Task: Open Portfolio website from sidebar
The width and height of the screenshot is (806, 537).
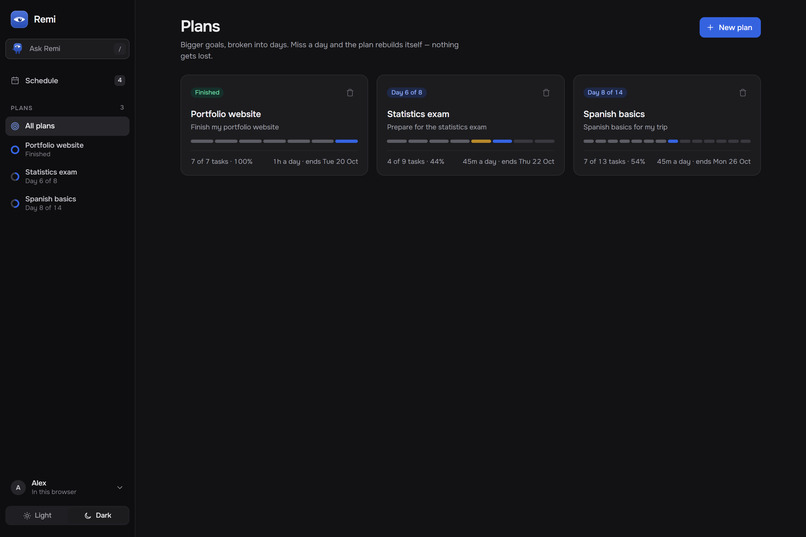Action: coord(67,150)
